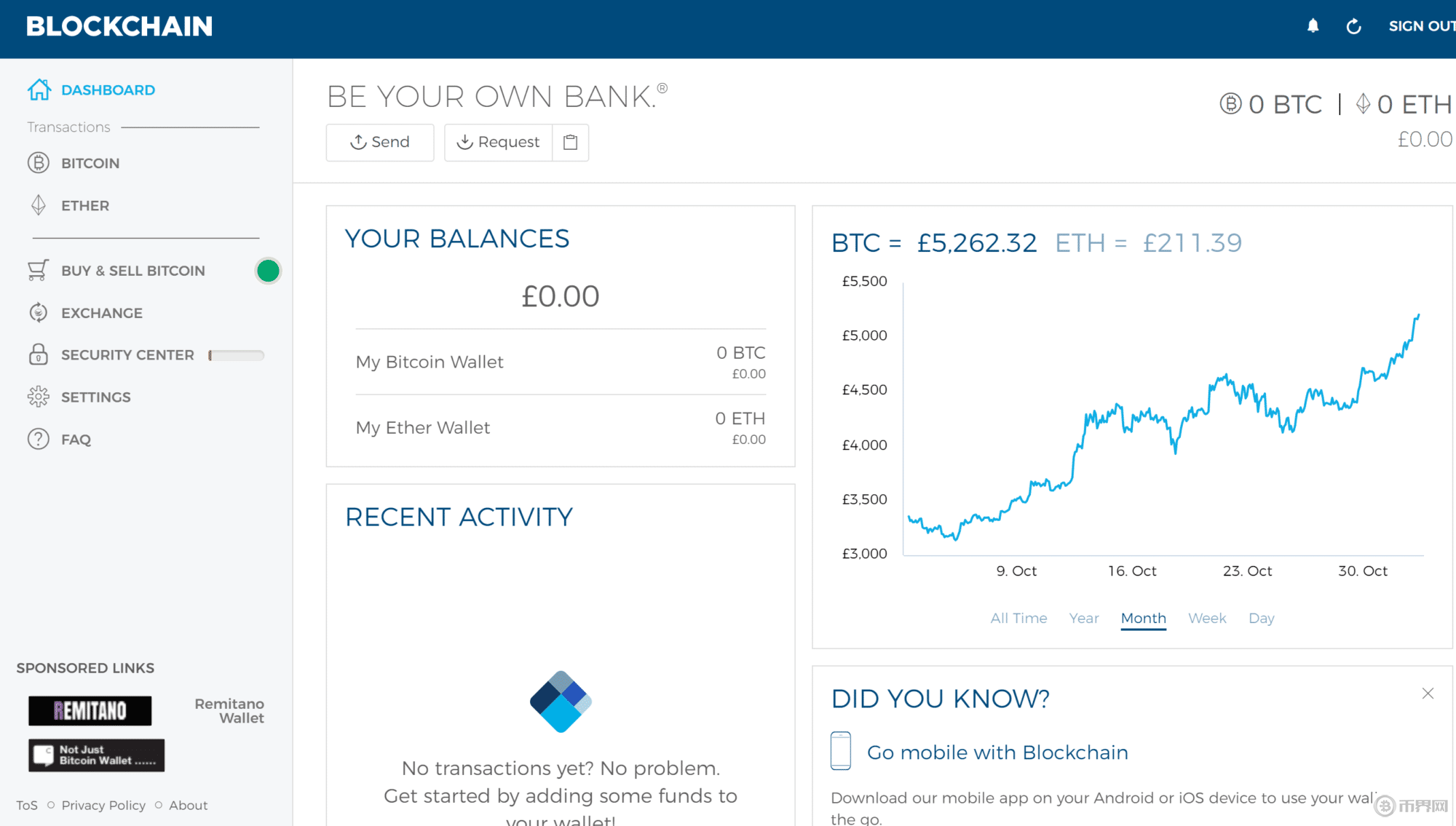1456x826 pixels.
Task: Switch chart to All Time view
Action: coord(1018,618)
